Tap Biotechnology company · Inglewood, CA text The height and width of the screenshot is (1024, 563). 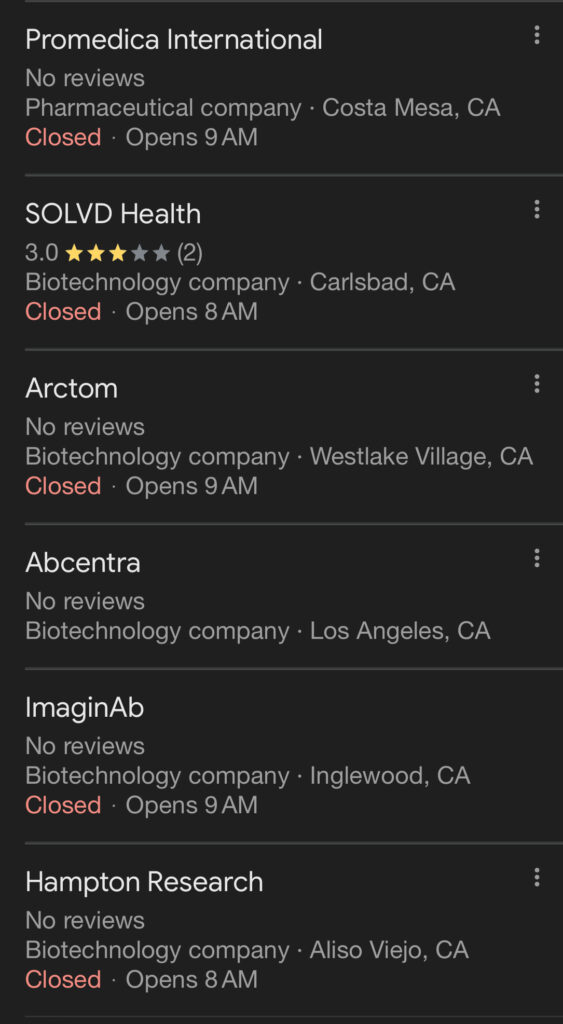coord(248,776)
